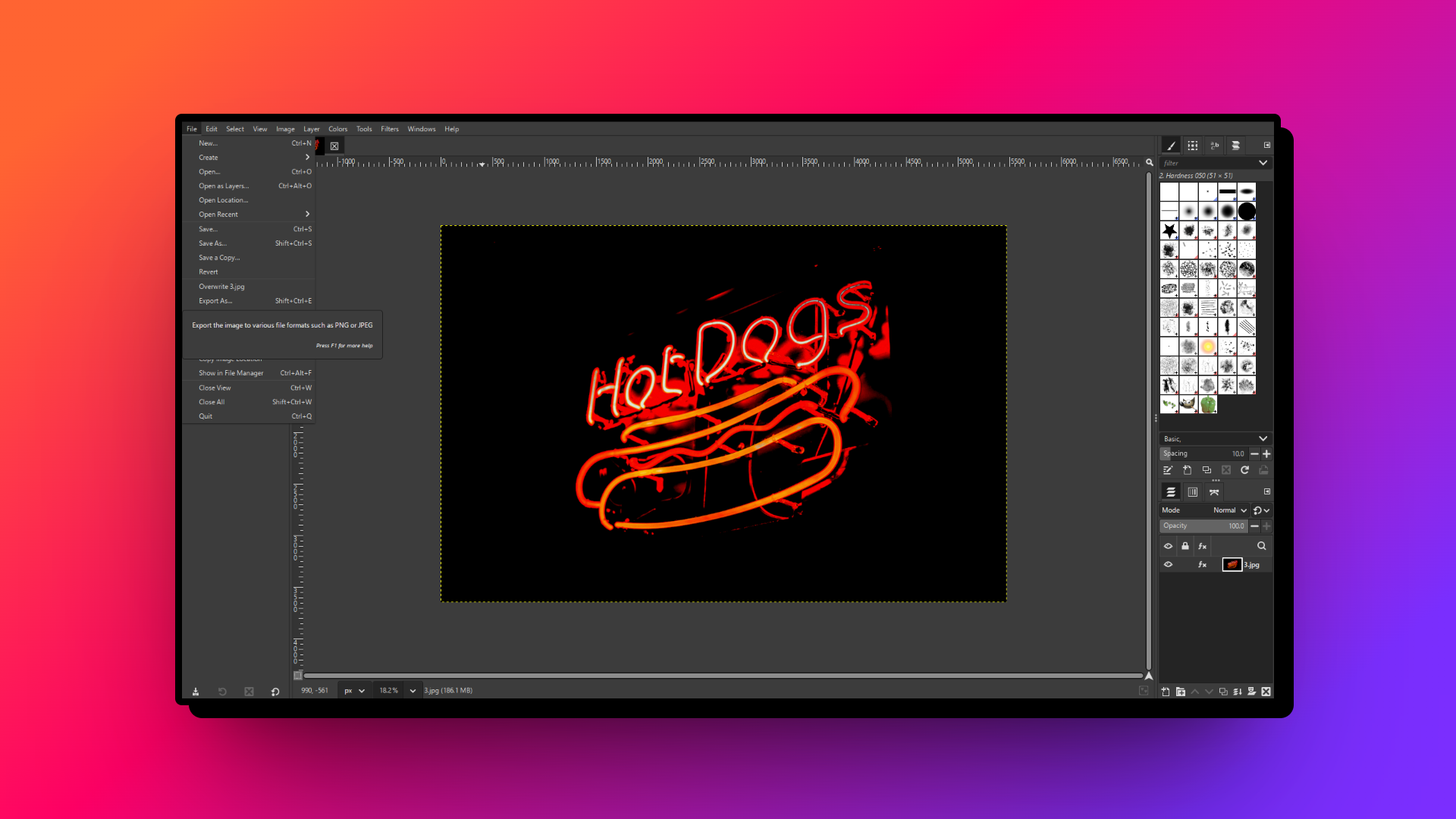Viewport: 1456px width, 819px height.
Task: Select the Brushes tab icon
Action: 1169,146
